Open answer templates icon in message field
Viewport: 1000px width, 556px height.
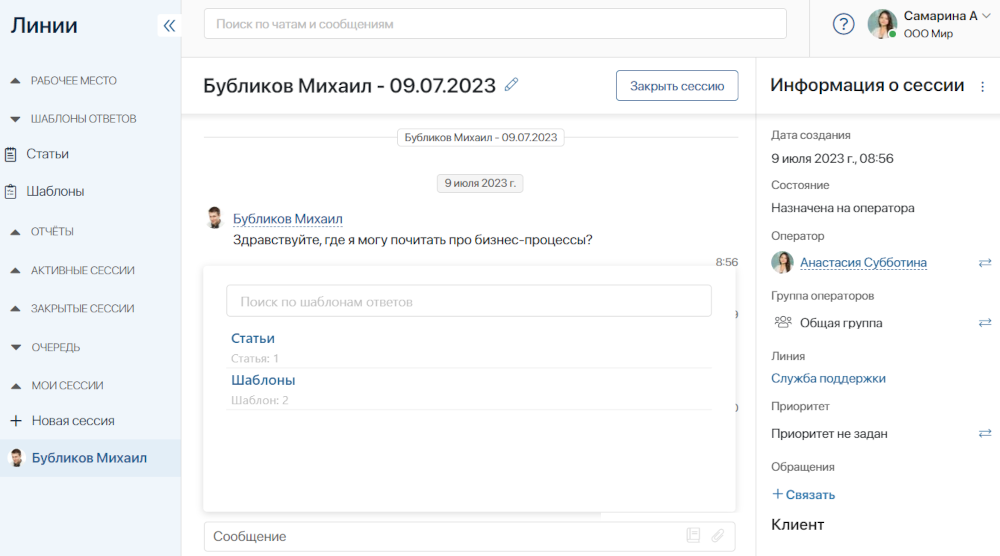pyautogui.click(x=693, y=536)
